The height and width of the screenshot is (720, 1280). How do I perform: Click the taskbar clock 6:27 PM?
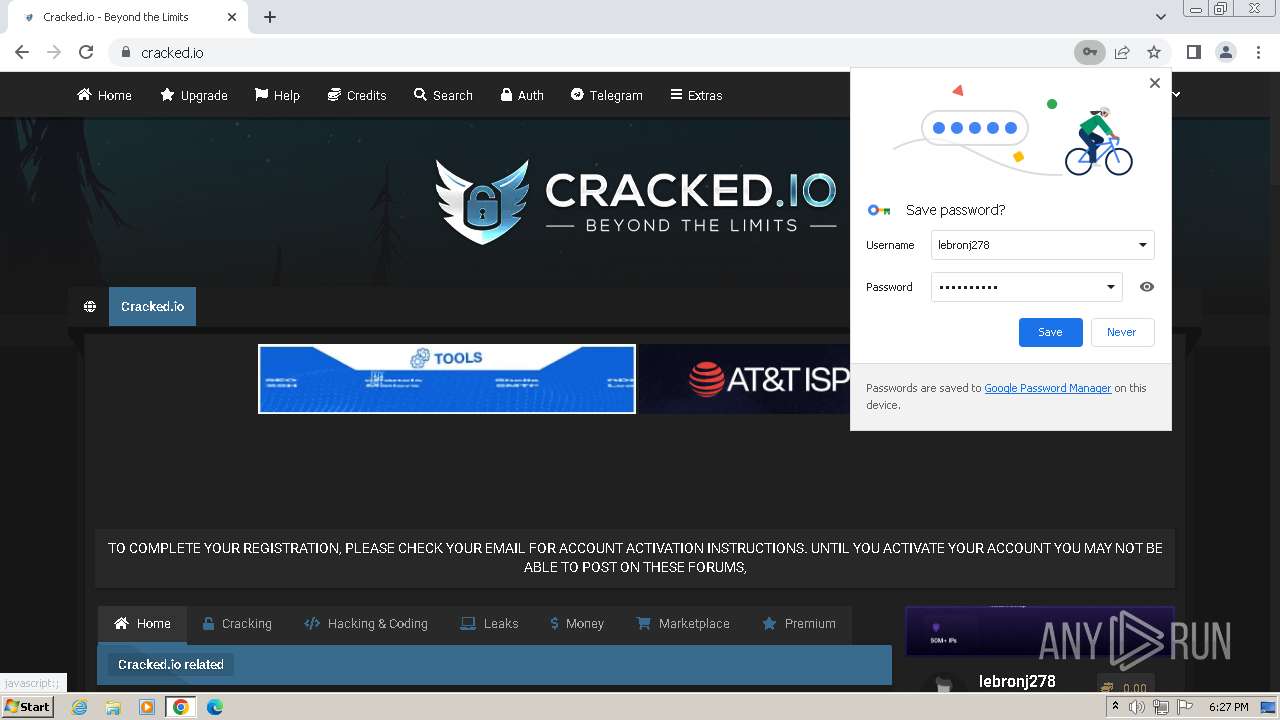(x=1229, y=707)
